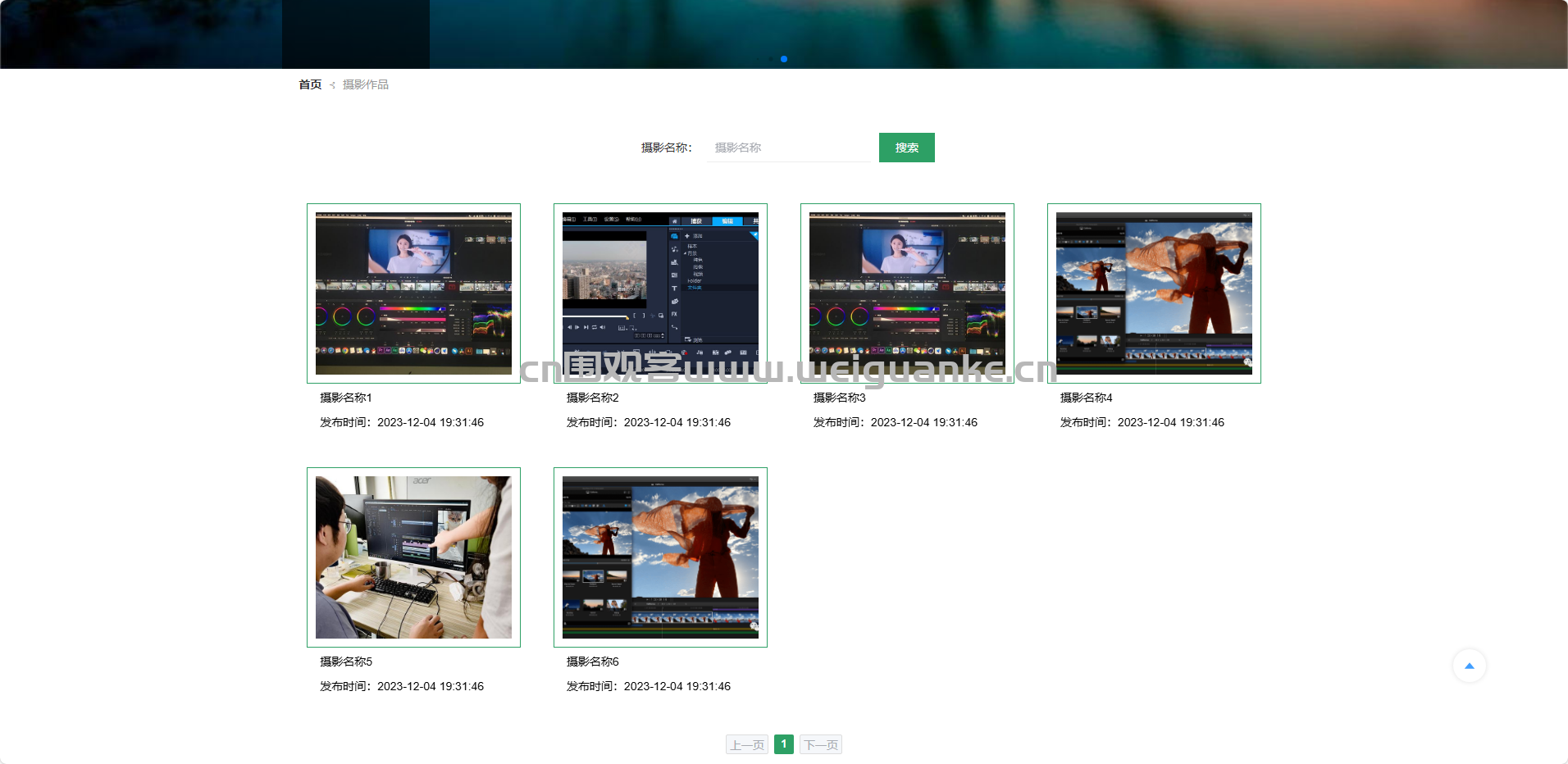Click the 摄影名称1 title text
The image size is (1568, 764).
click(346, 398)
